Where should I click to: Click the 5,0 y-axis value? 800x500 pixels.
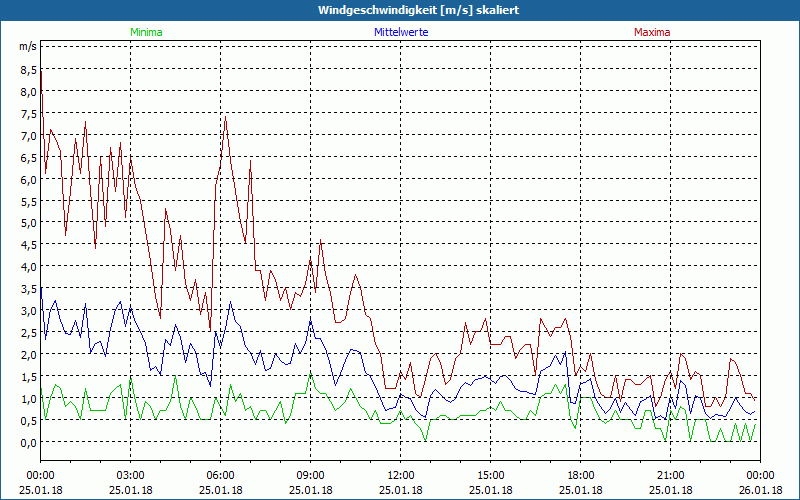click(29, 223)
